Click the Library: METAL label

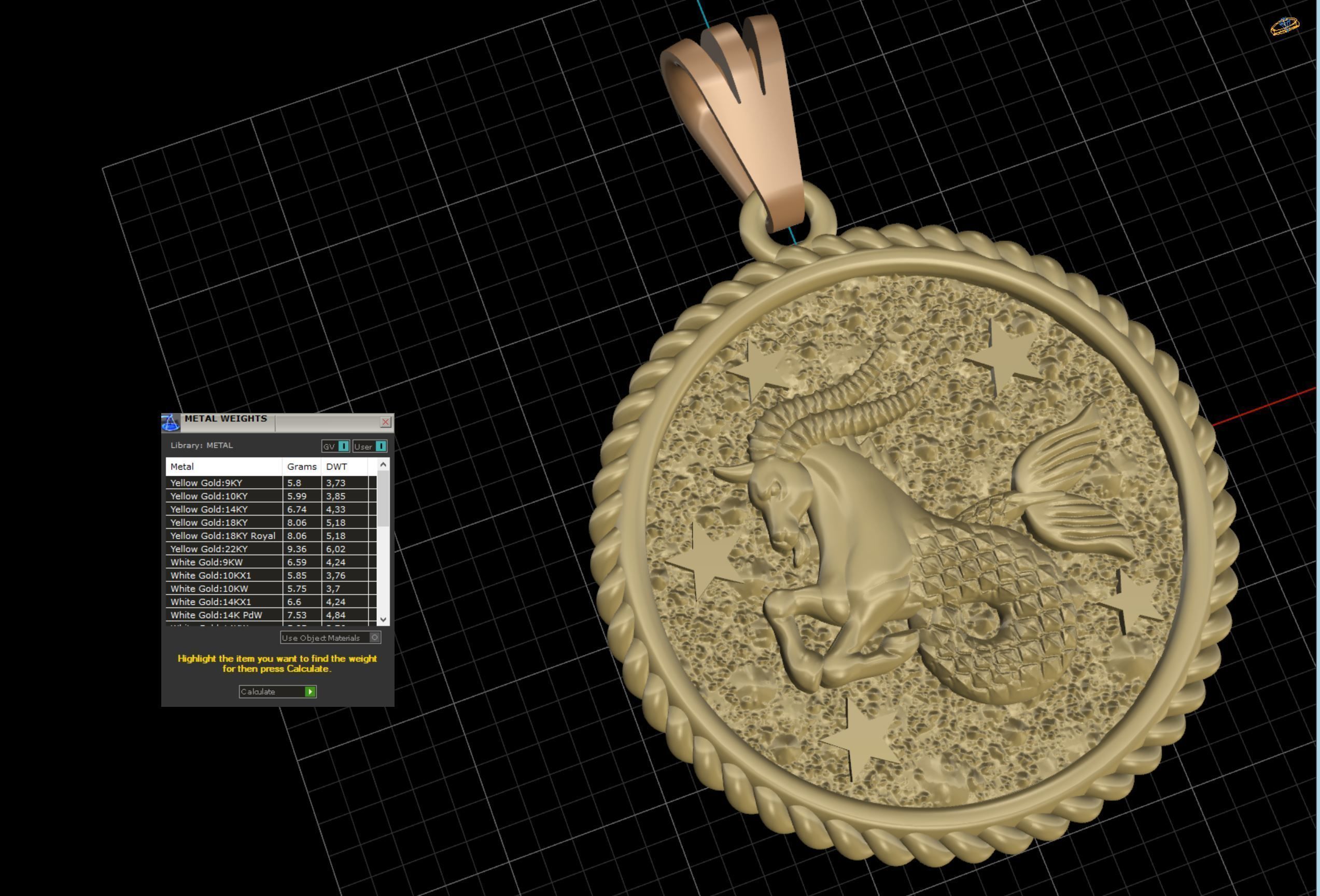point(202,445)
